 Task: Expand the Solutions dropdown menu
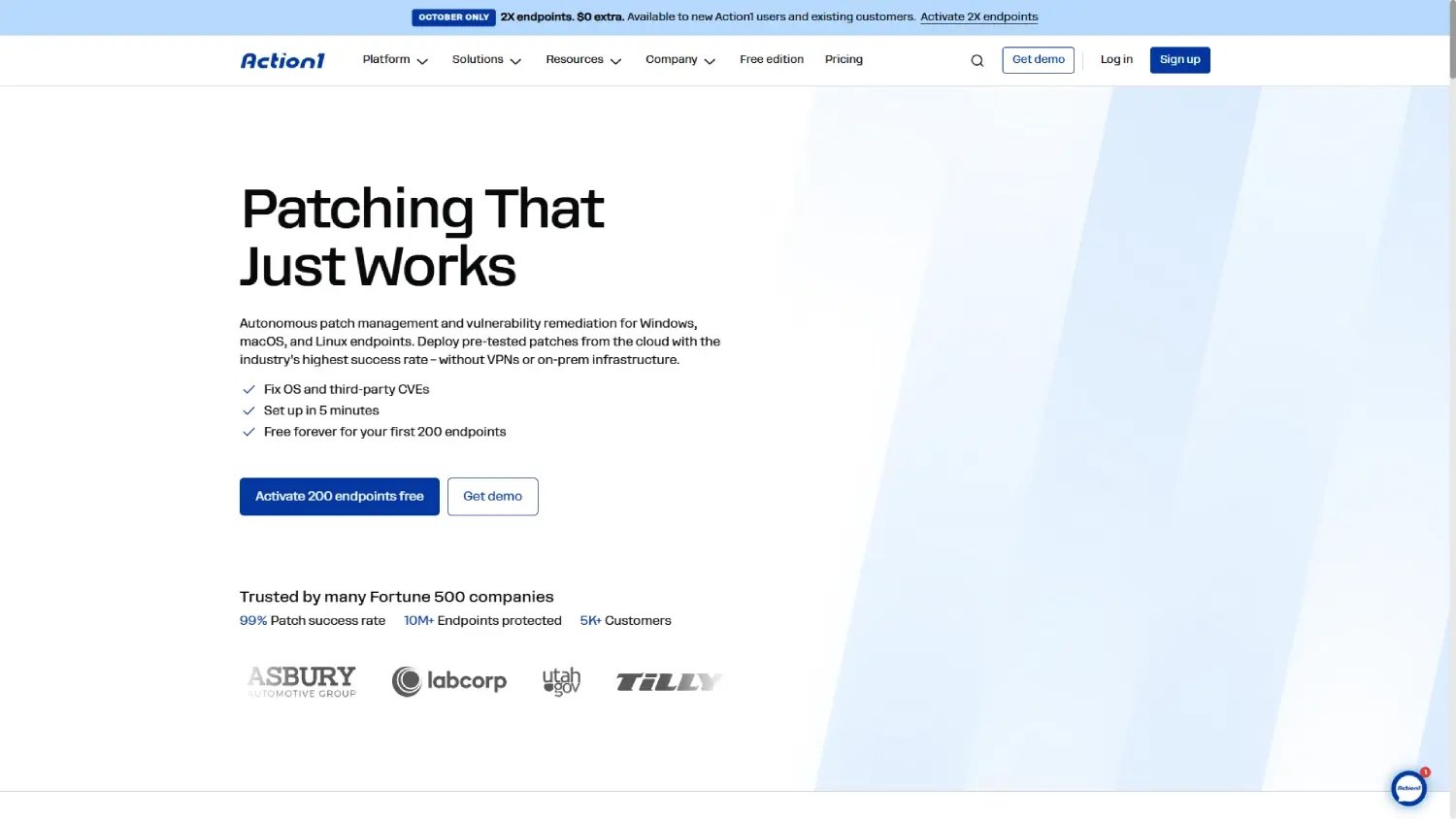point(486,60)
